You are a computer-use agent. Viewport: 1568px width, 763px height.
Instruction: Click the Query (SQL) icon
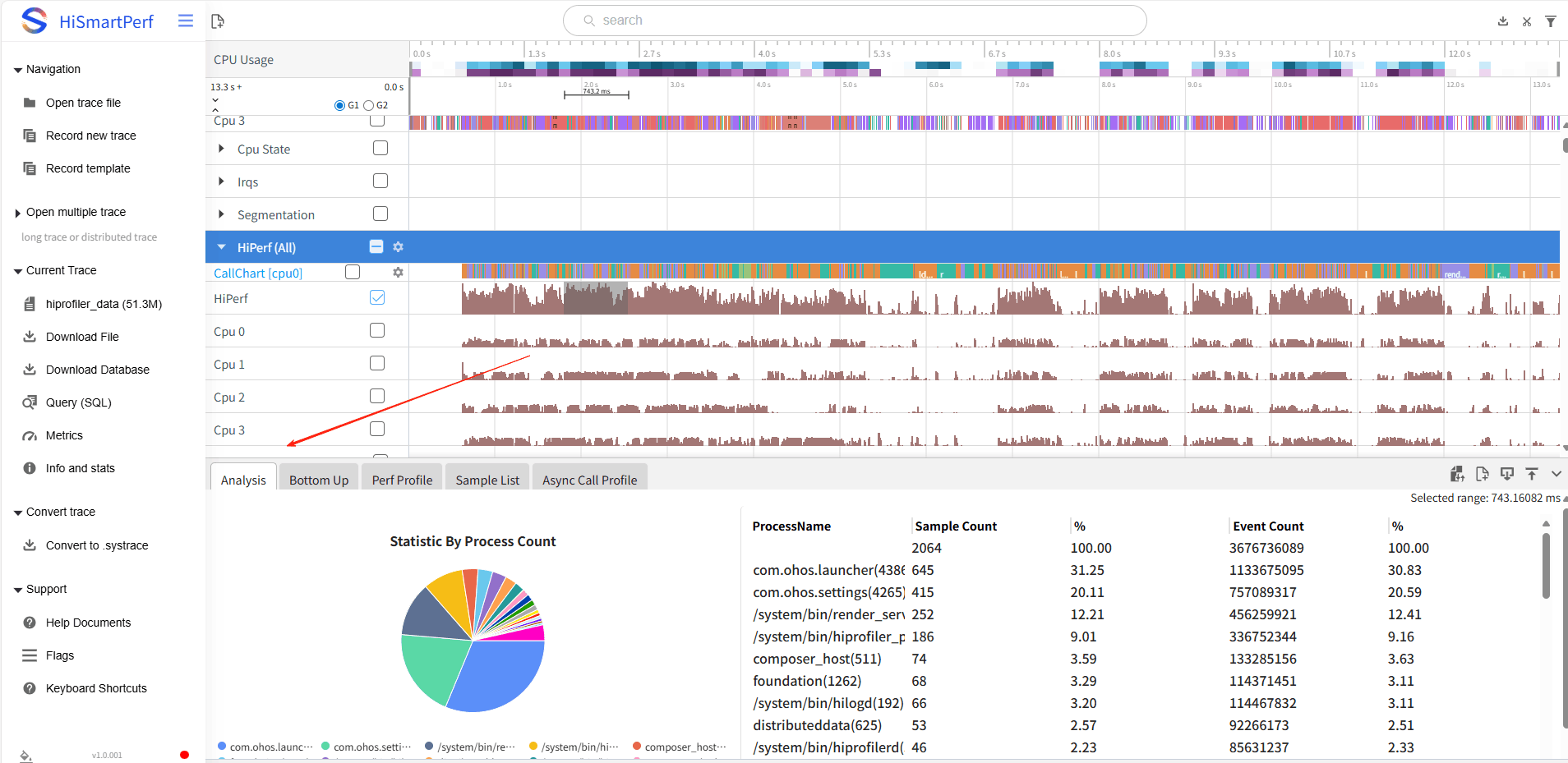coord(30,402)
